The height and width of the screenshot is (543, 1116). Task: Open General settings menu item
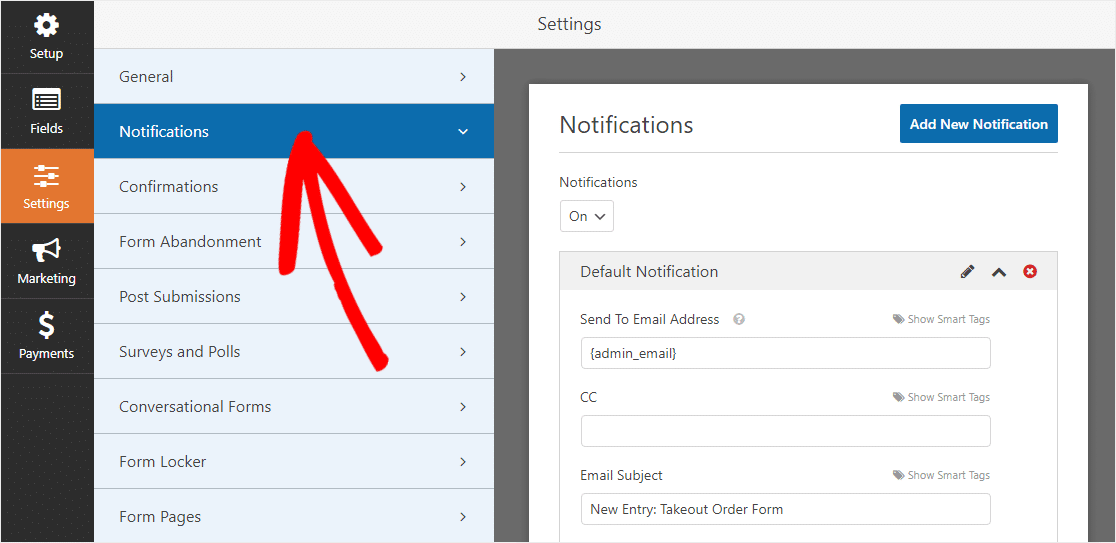pos(294,76)
